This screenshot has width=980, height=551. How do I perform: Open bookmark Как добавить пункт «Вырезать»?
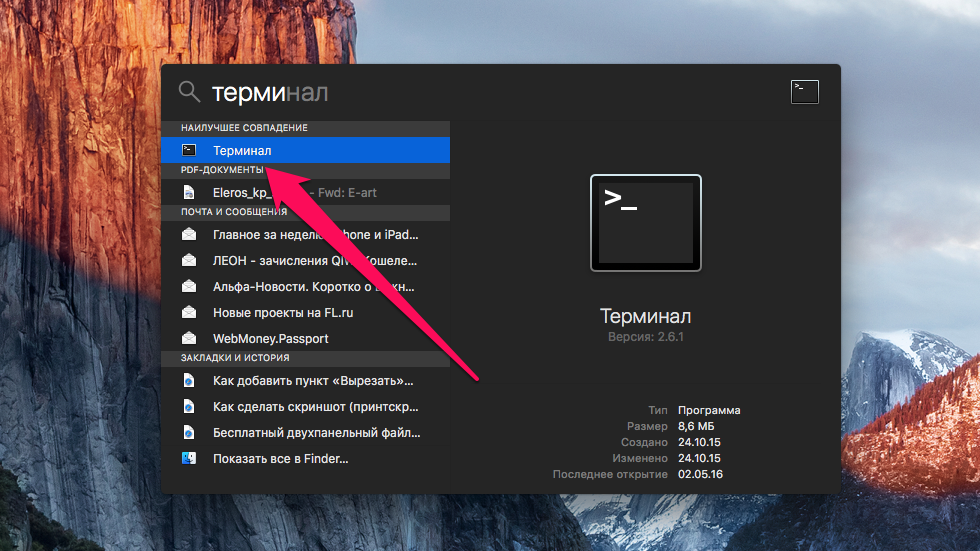pos(306,380)
